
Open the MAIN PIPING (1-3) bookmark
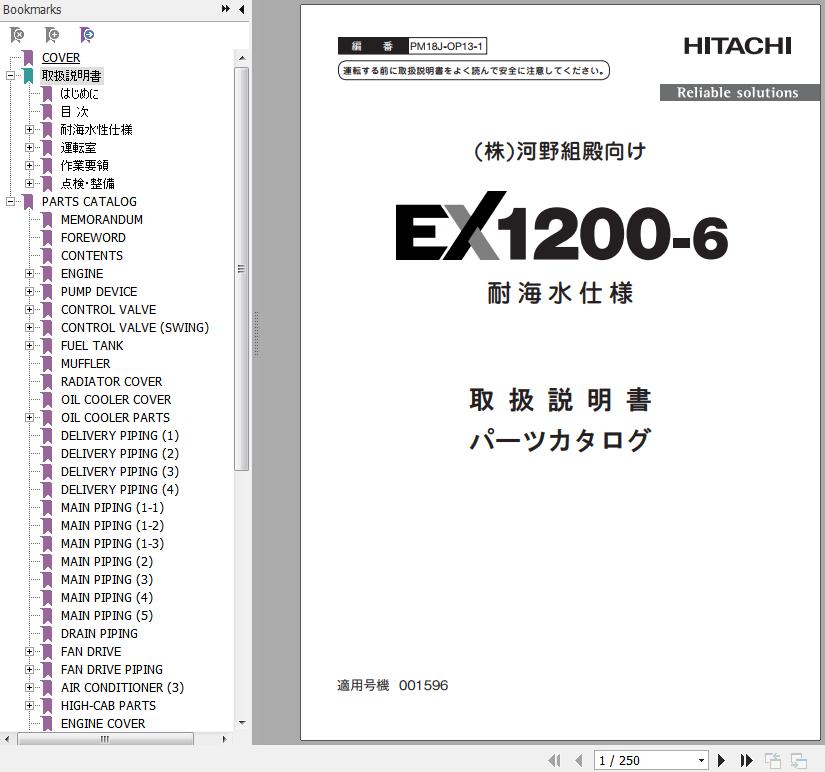[x=113, y=544]
